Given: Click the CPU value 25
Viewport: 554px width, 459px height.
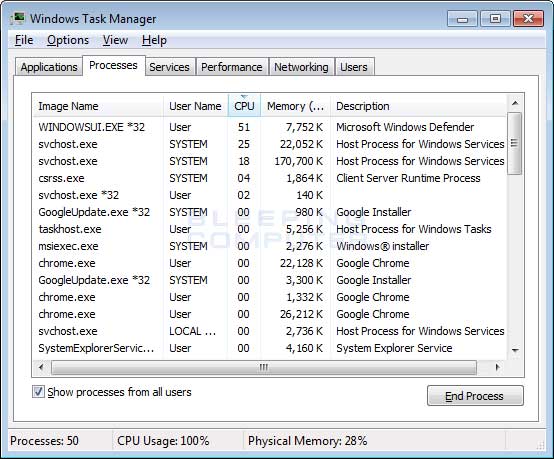Looking at the screenshot, I should [x=244, y=144].
